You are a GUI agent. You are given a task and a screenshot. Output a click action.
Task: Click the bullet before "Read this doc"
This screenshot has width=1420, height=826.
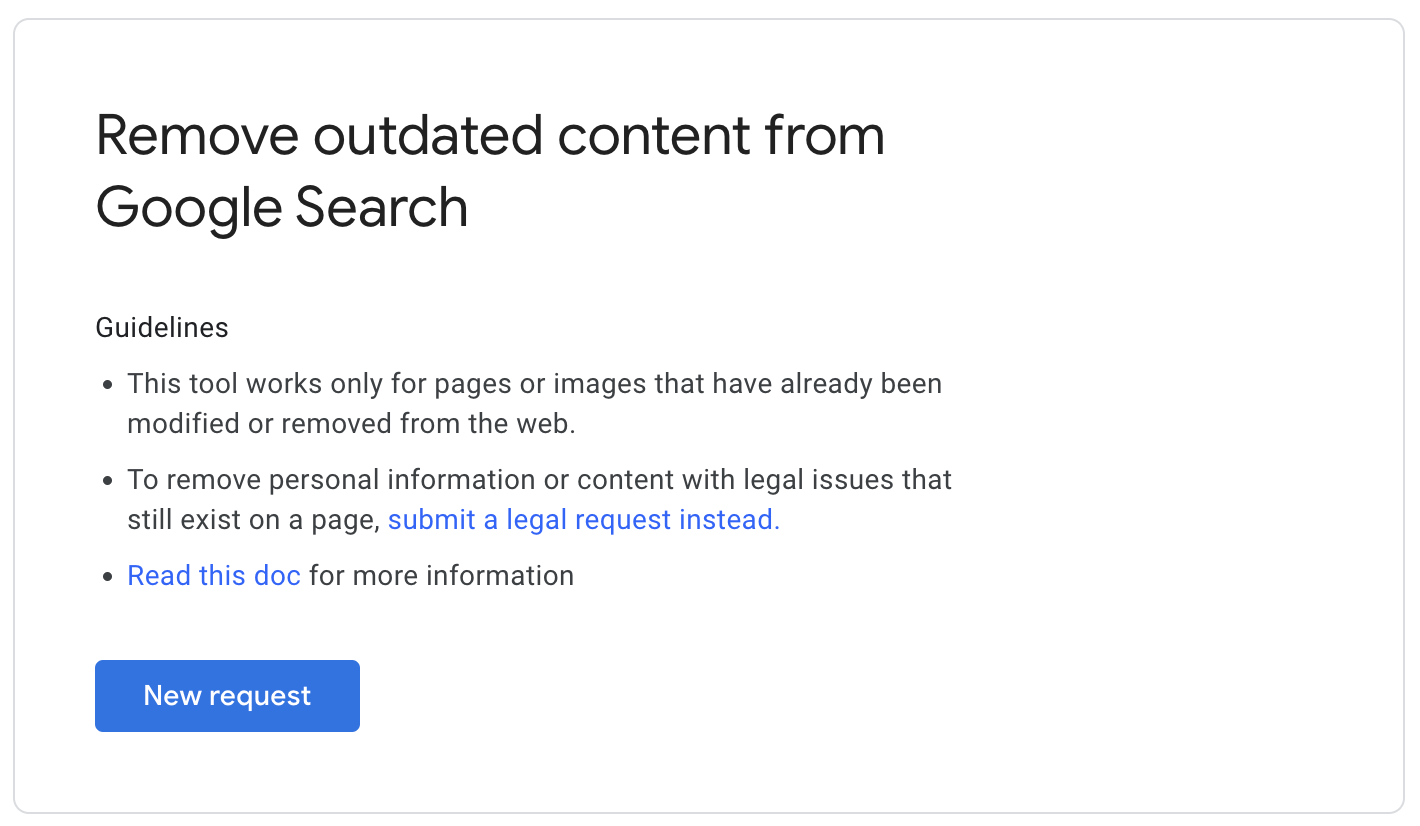click(108, 577)
